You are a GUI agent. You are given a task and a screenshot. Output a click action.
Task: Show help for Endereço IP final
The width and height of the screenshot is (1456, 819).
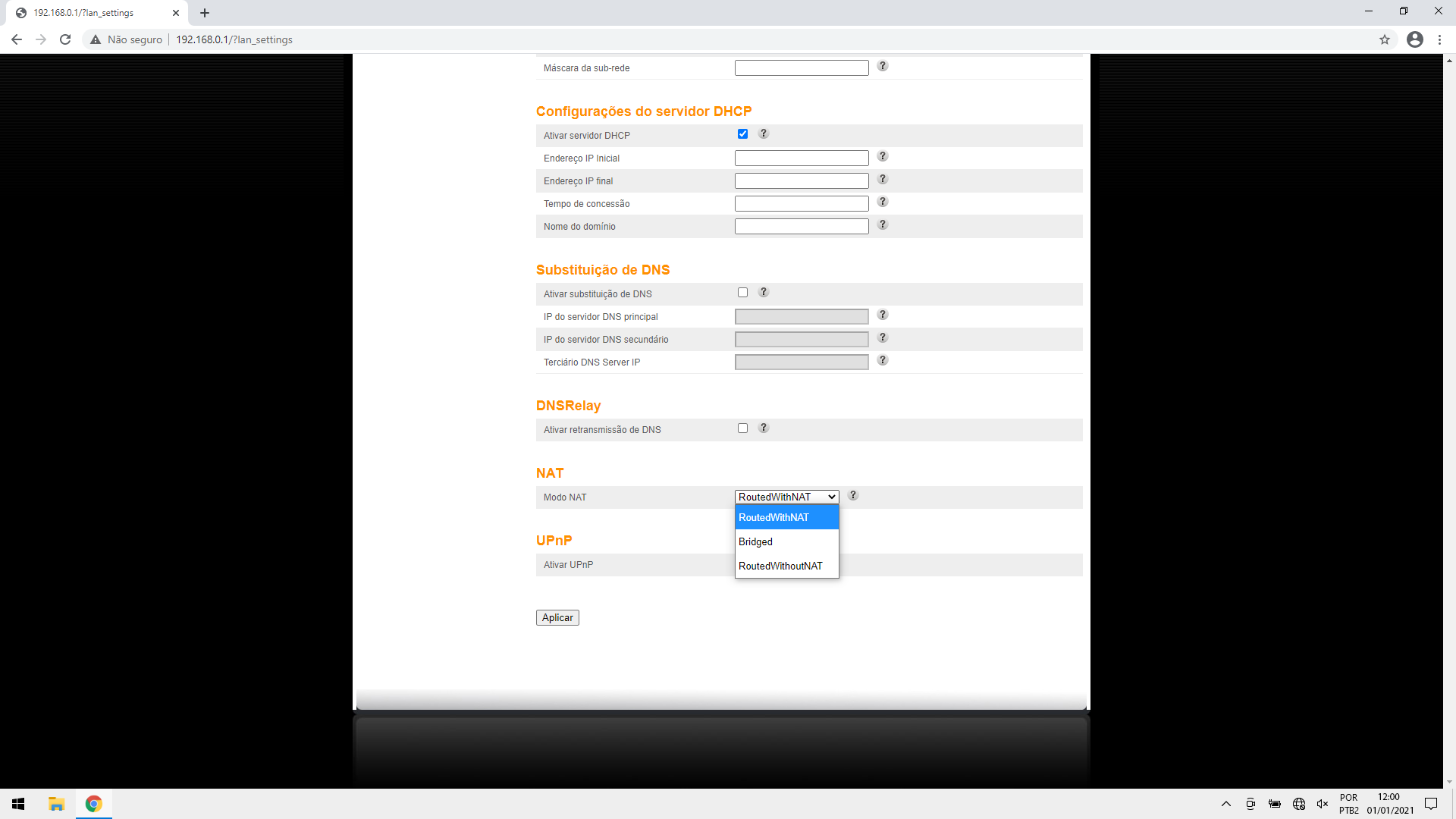[883, 180]
